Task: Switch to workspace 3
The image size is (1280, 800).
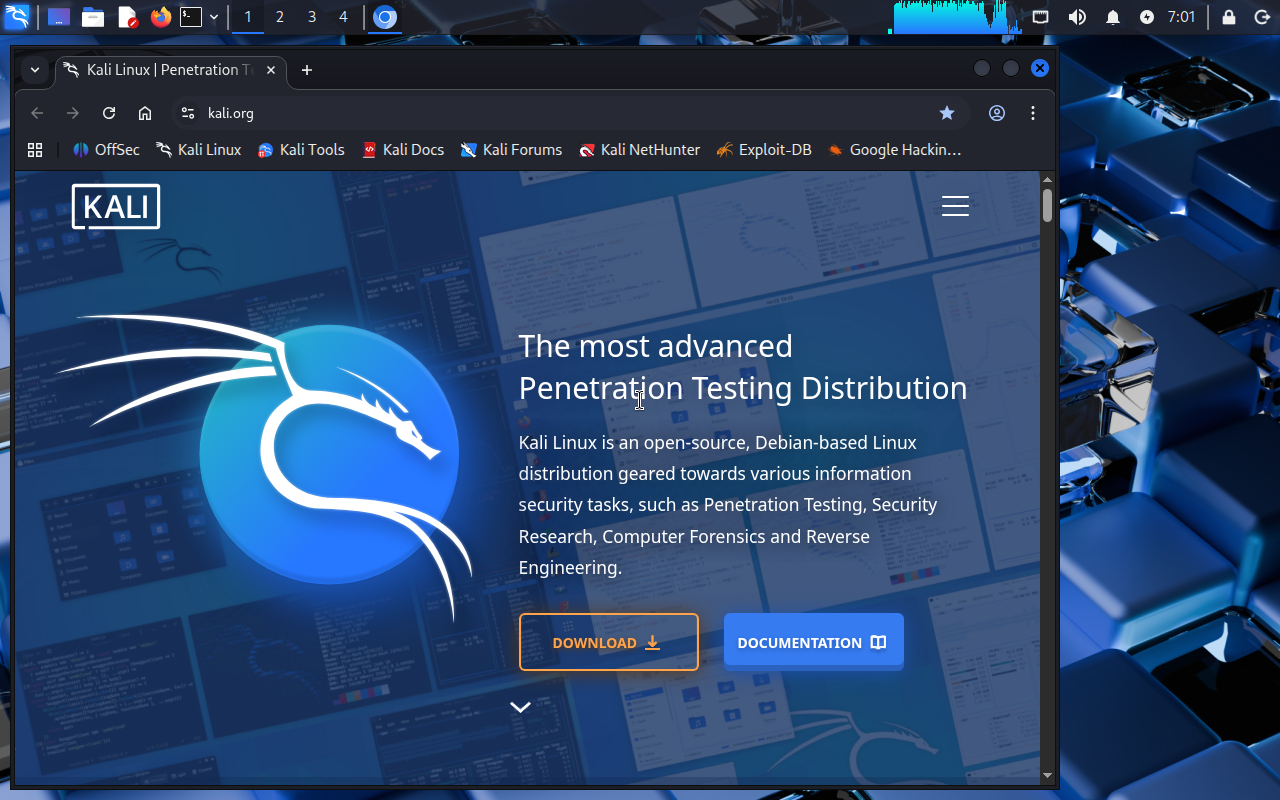Action: coord(312,17)
